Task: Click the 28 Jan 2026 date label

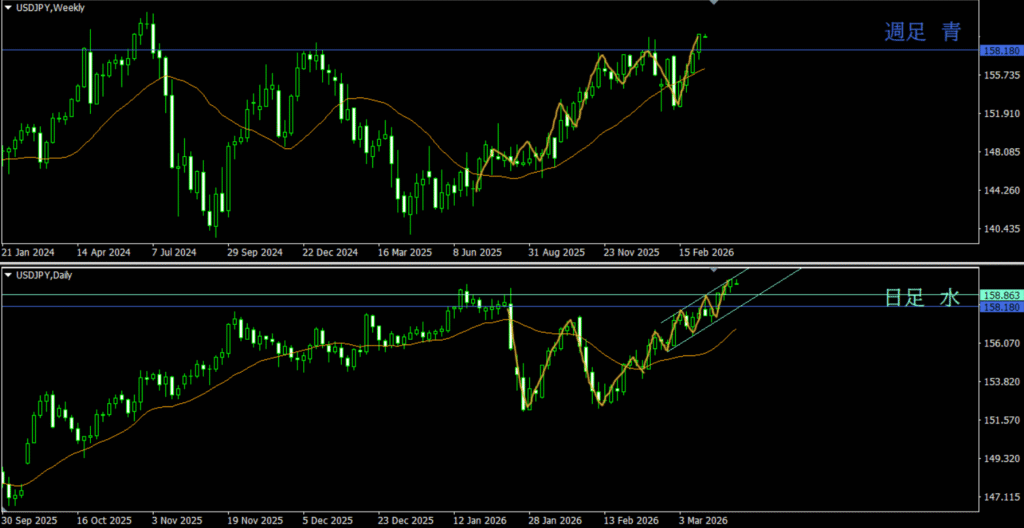Action: (555, 521)
